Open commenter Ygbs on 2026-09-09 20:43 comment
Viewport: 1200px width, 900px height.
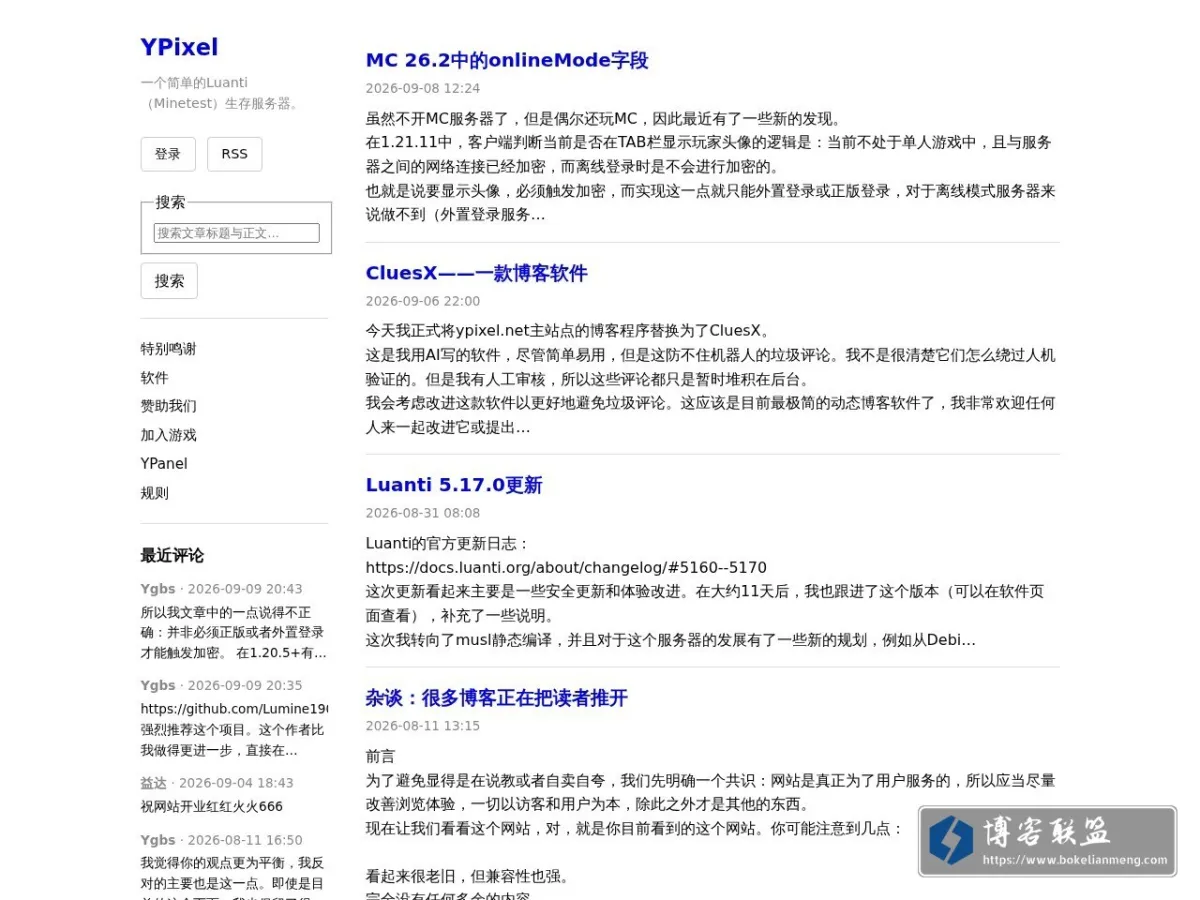(158, 589)
